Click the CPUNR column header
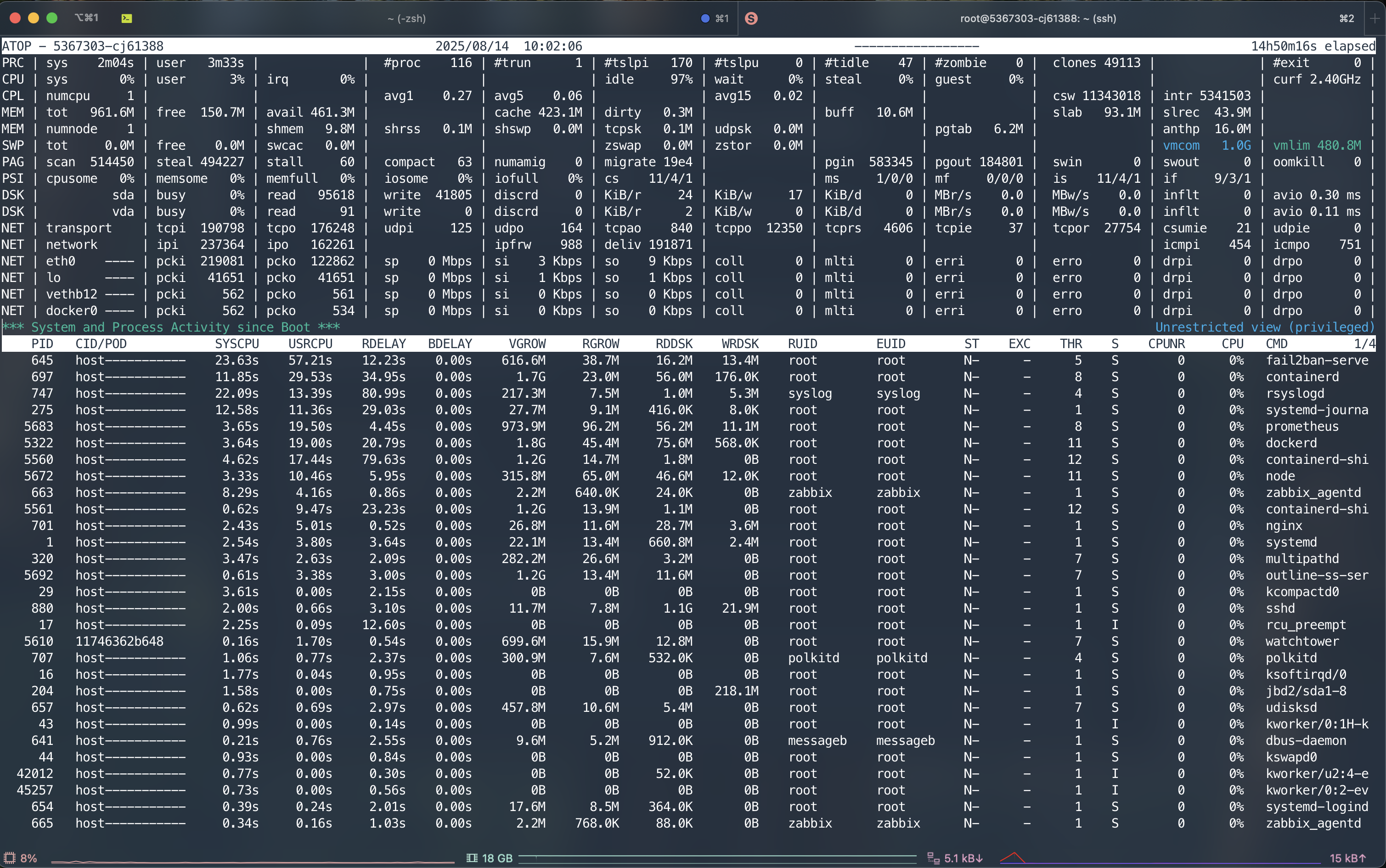The height and width of the screenshot is (868, 1386). [x=1167, y=344]
